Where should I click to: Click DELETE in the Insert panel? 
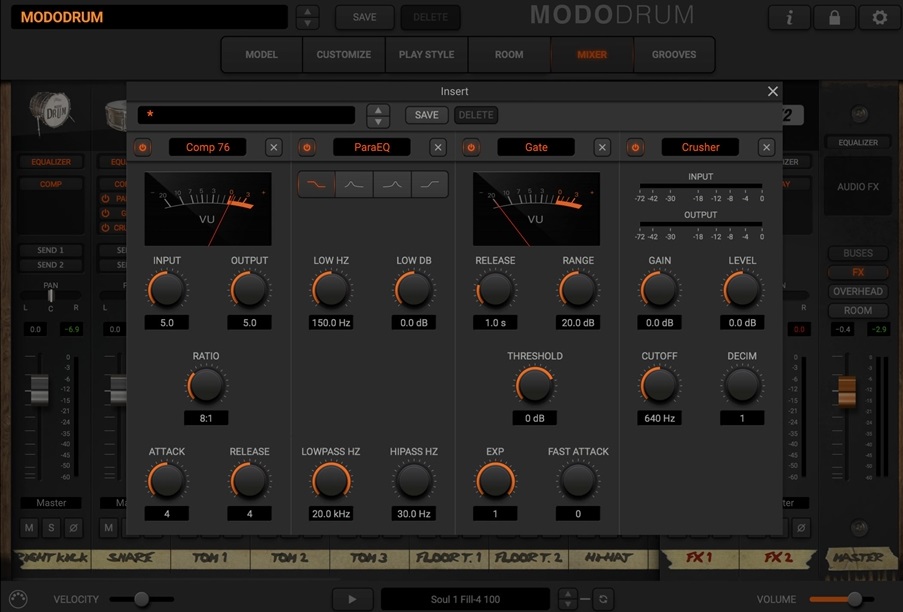click(x=476, y=115)
